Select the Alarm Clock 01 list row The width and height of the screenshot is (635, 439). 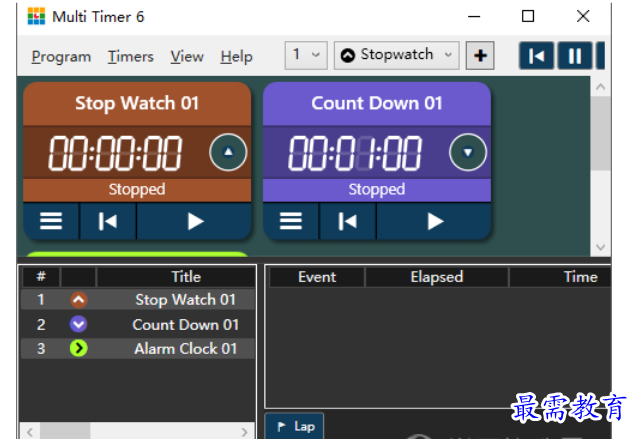point(138,348)
